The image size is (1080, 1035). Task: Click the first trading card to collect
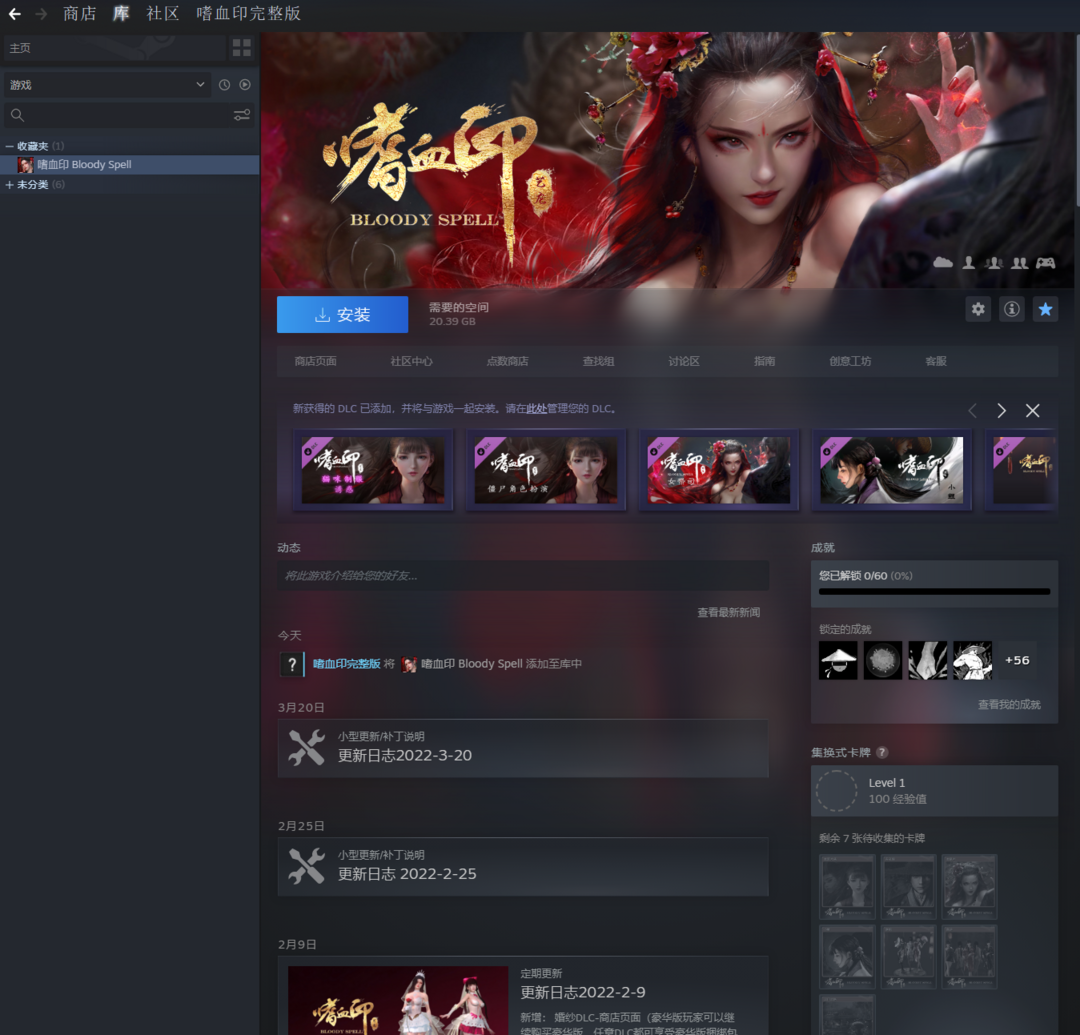coord(847,887)
